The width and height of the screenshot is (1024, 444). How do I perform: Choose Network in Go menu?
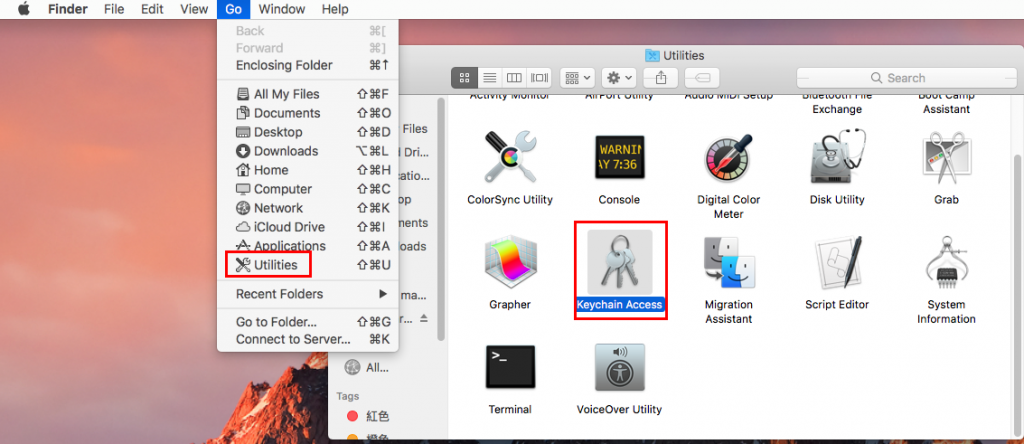coord(308,208)
